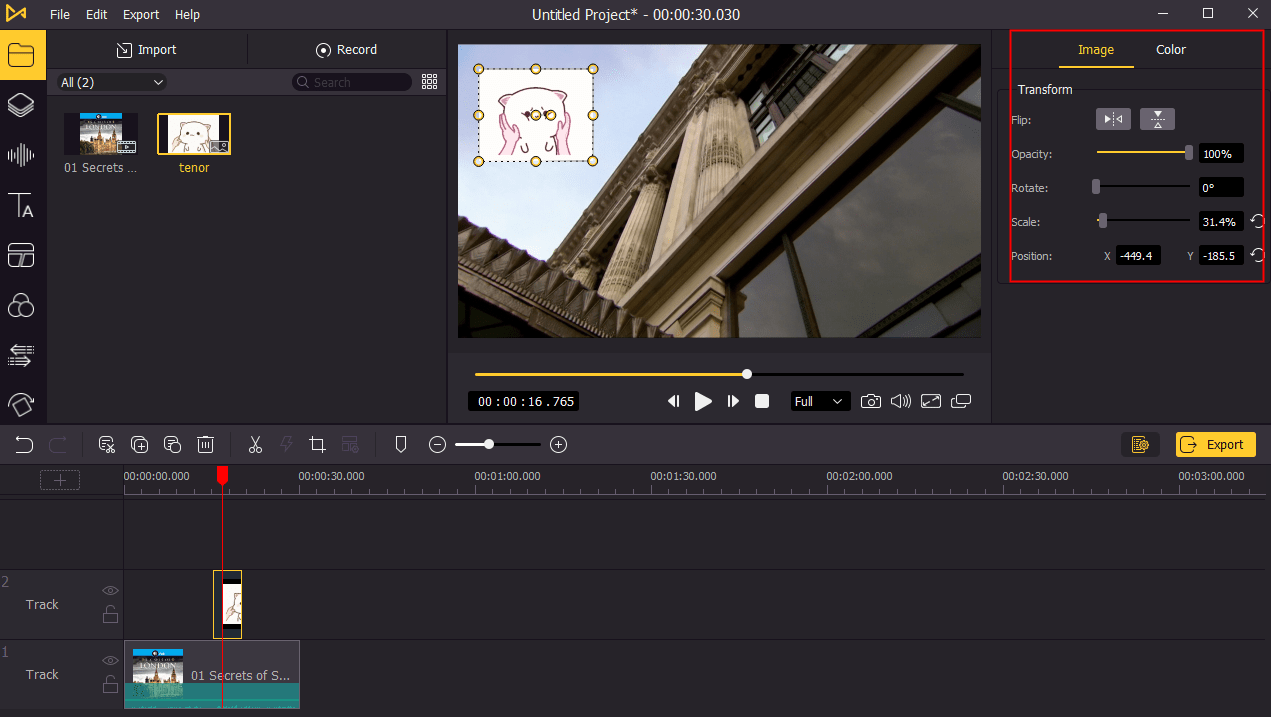
Task: Reset the Position values
Action: click(1258, 255)
